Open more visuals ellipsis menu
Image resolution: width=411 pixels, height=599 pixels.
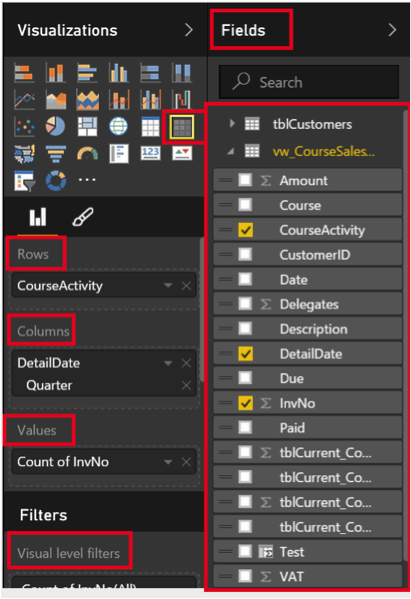[87, 180]
